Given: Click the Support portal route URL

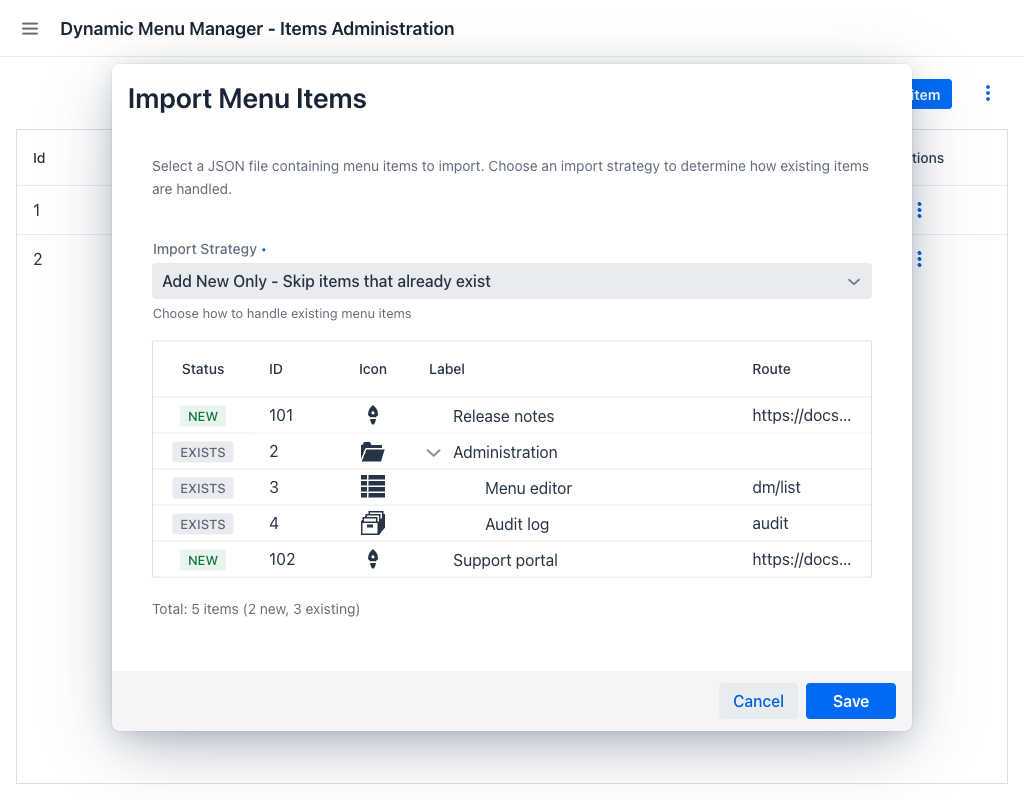Looking at the screenshot, I should pos(801,559).
